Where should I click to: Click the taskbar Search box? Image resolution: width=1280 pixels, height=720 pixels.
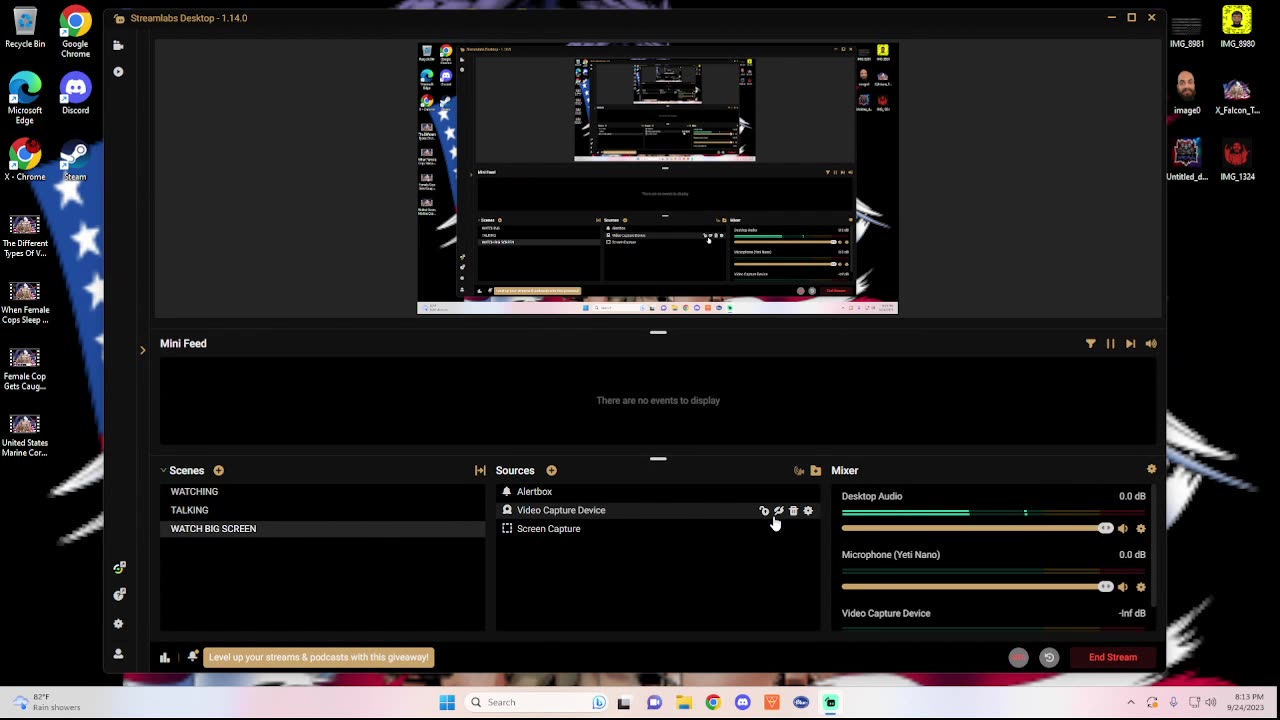pyautogui.click(x=538, y=702)
